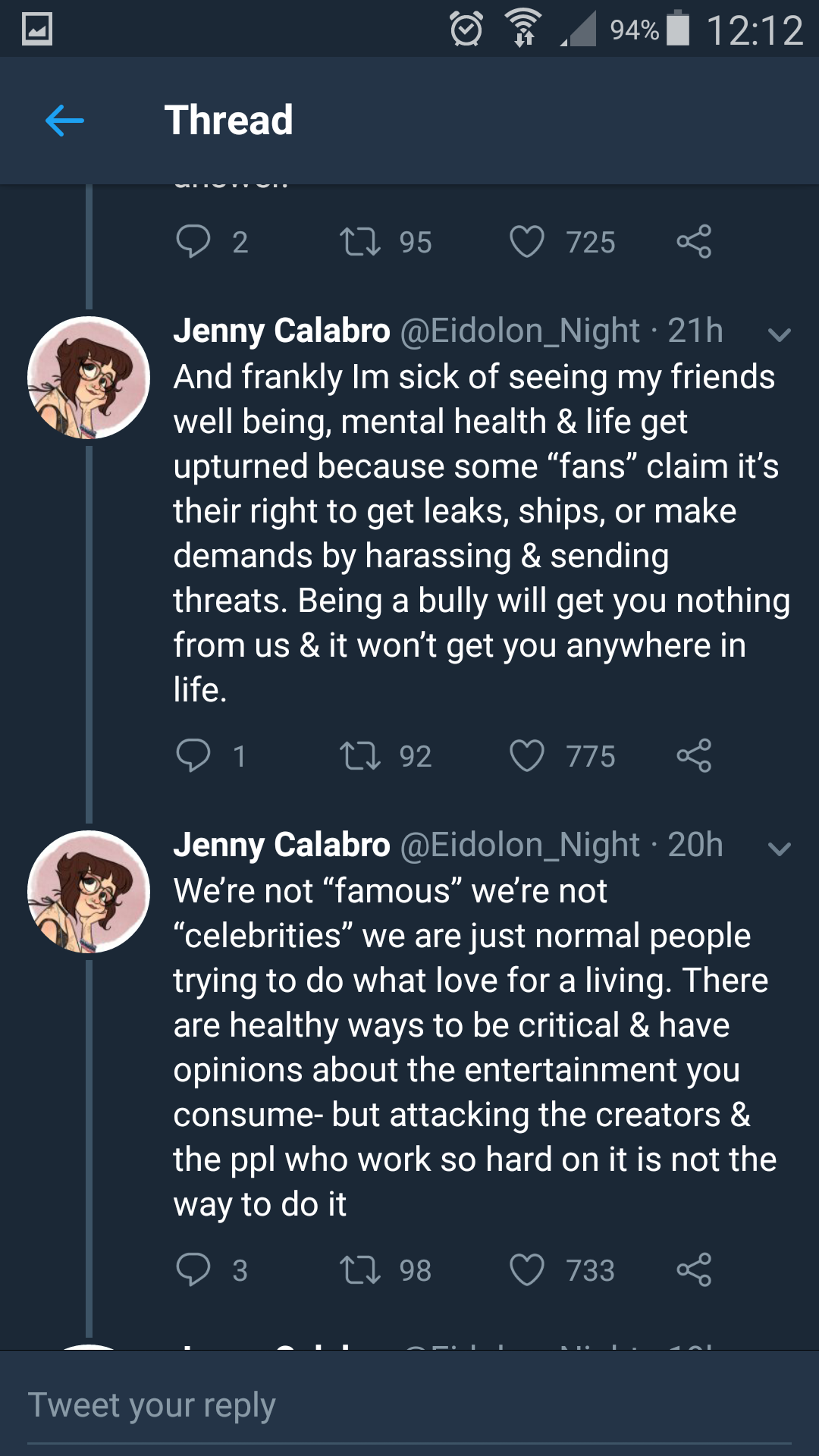Tap Jenny Calabro name on 20h tweet

pos(281,845)
